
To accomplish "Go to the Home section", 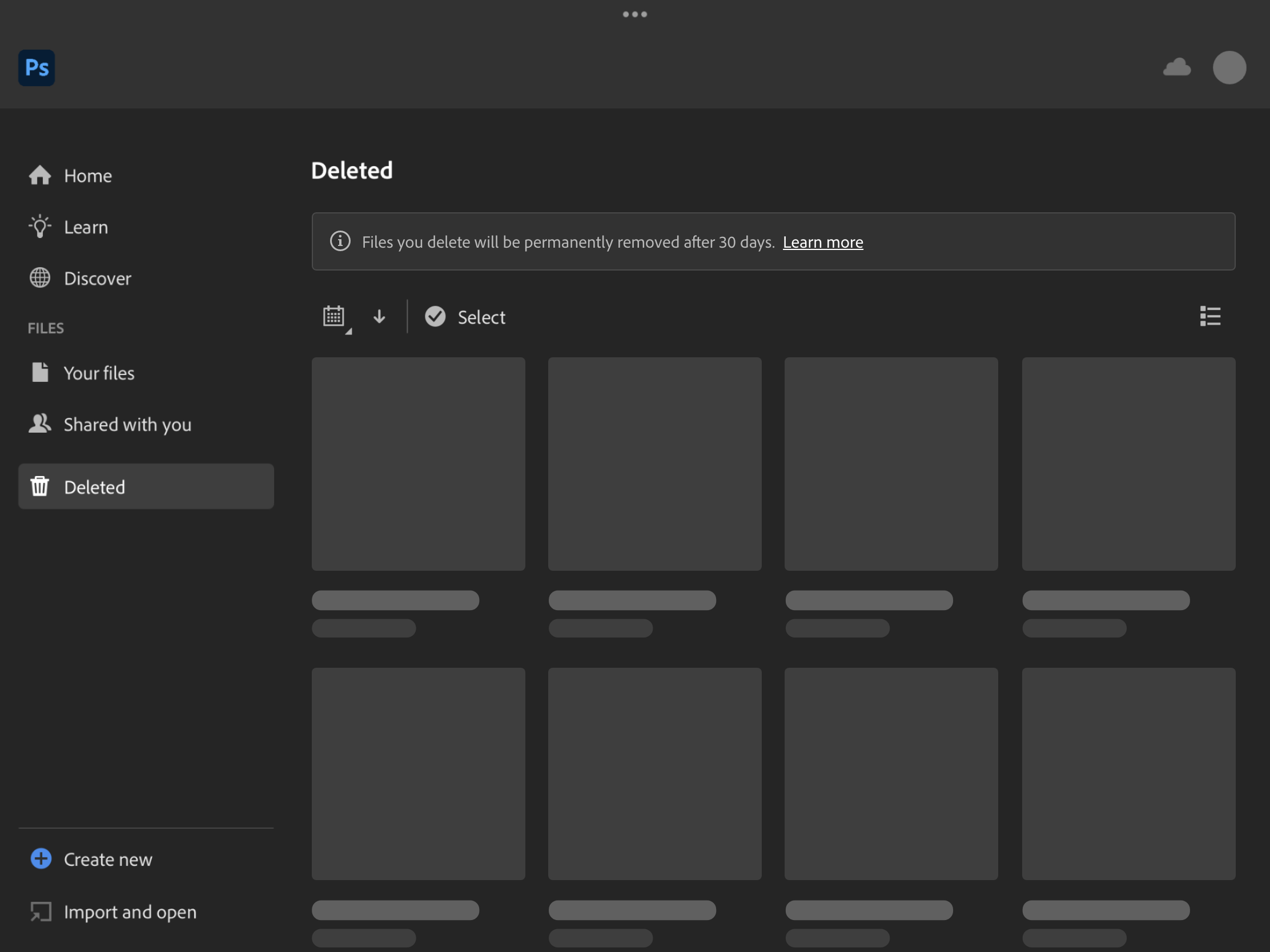I will 87,176.
